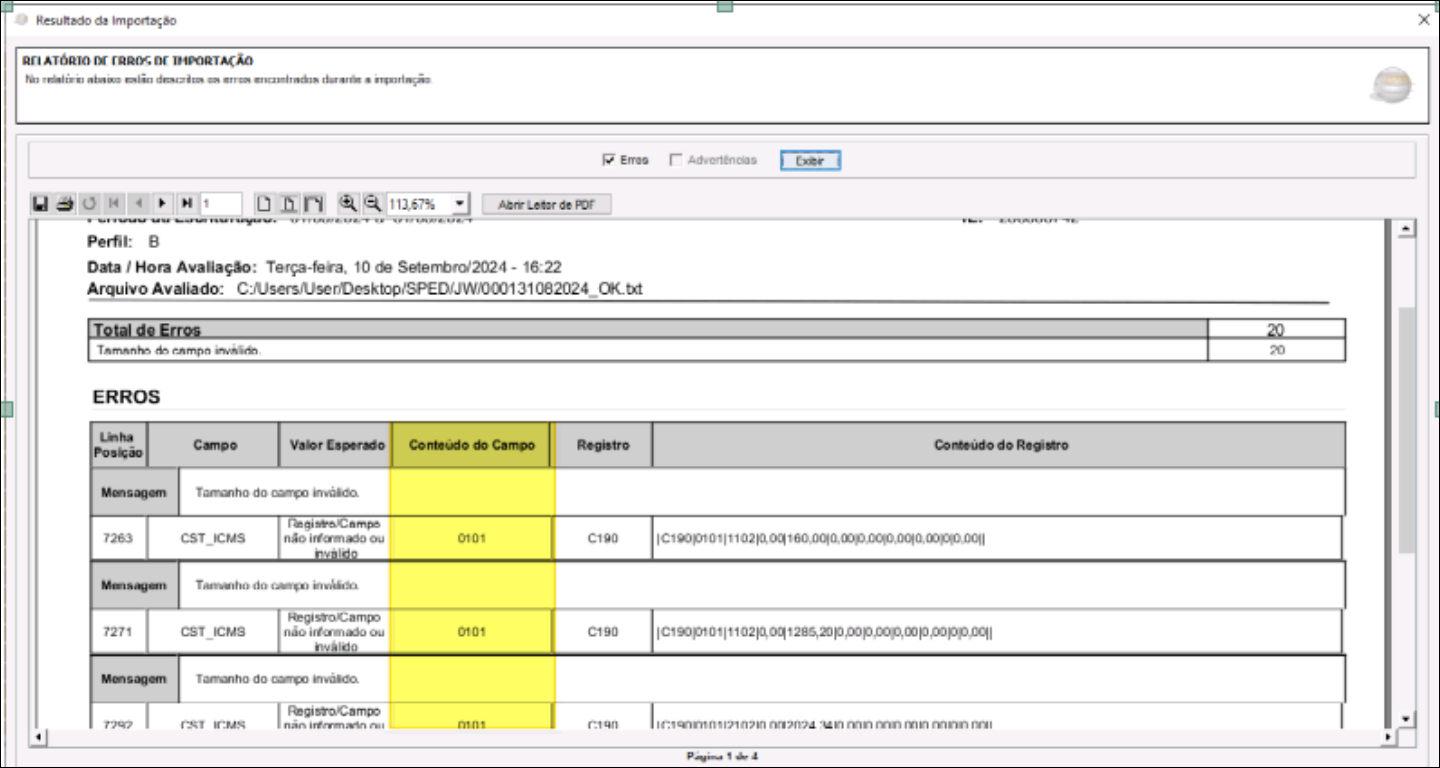
Task: Click the horizontal scrollbar left arrow
Action: coord(40,737)
